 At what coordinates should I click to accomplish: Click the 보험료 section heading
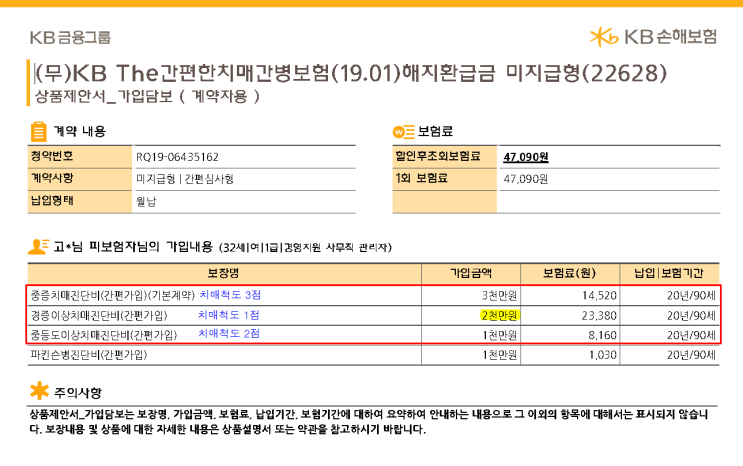tap(435, 131)
